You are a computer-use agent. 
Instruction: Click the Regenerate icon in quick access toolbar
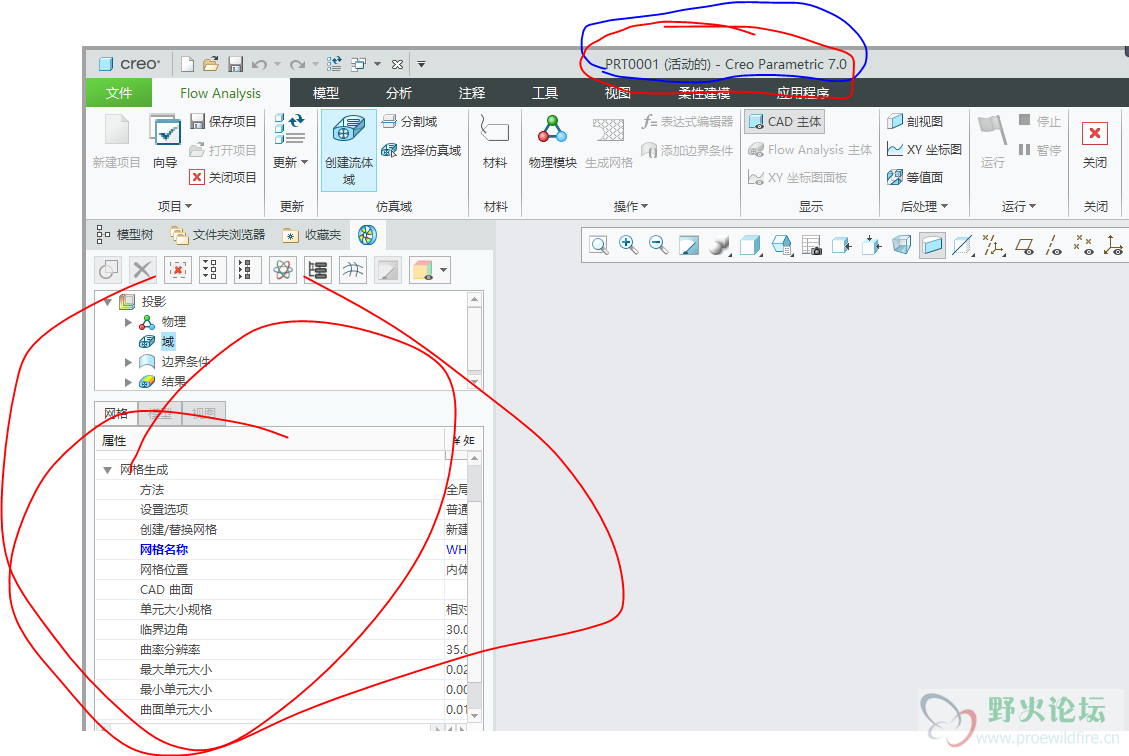(334, 64)
